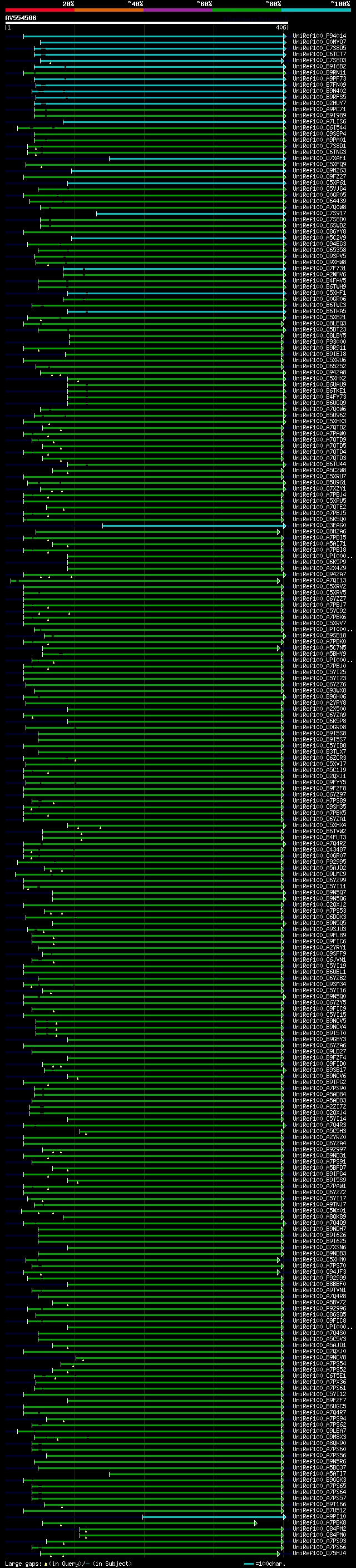Select the UniRef100_C6SWD2 label
Image resolution: width=356 pixels, height=1568 pixels.
319,226
